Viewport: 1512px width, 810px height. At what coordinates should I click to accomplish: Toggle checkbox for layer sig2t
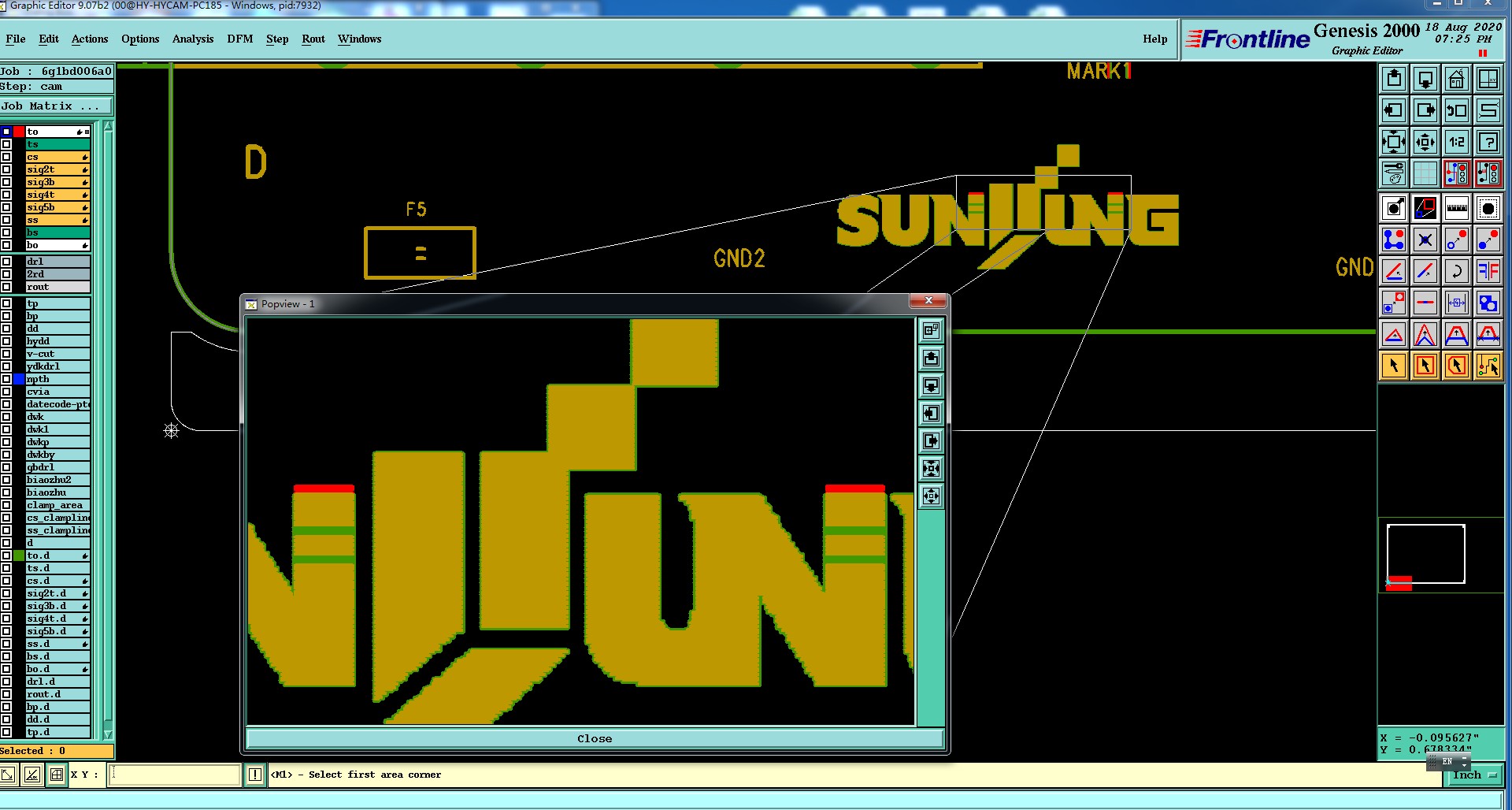point(6,169)
